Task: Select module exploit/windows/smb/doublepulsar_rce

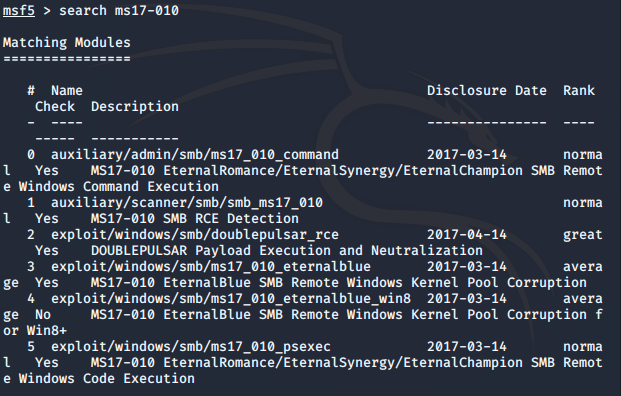Action: 195,235
